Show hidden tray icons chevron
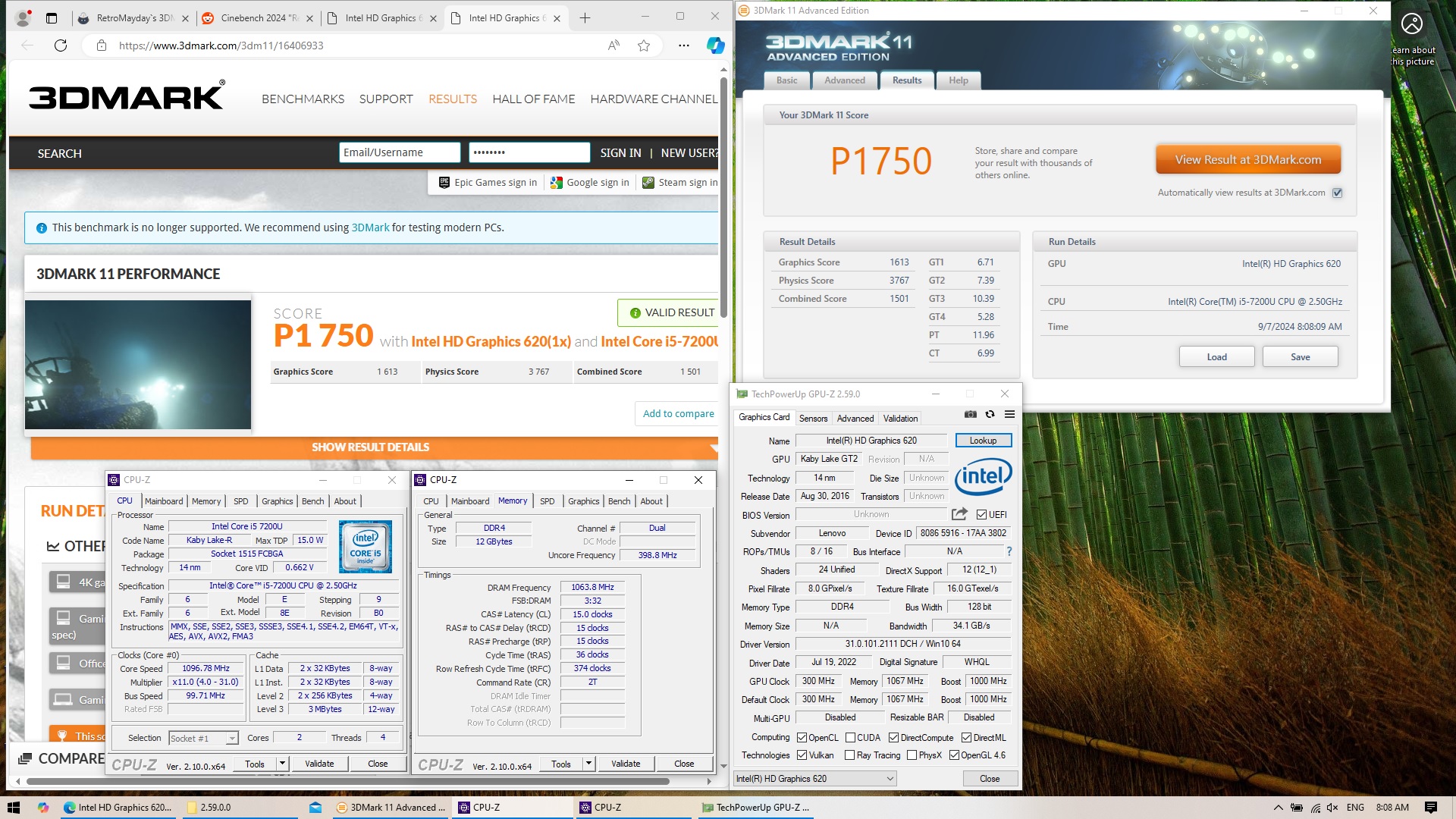Viewport: 1456px width, 819px height. (x=1278, y=808)
